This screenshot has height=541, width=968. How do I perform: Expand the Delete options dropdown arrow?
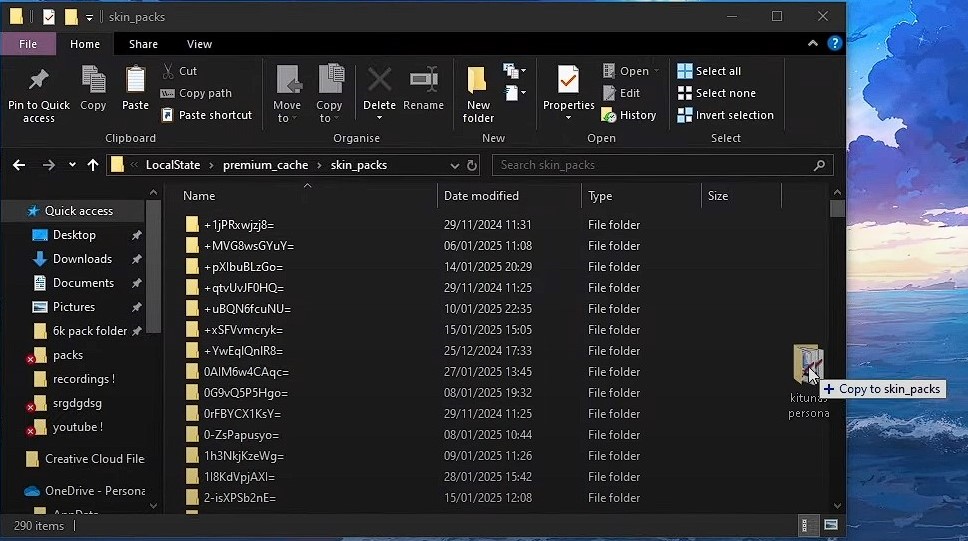[x=379, y=118]
